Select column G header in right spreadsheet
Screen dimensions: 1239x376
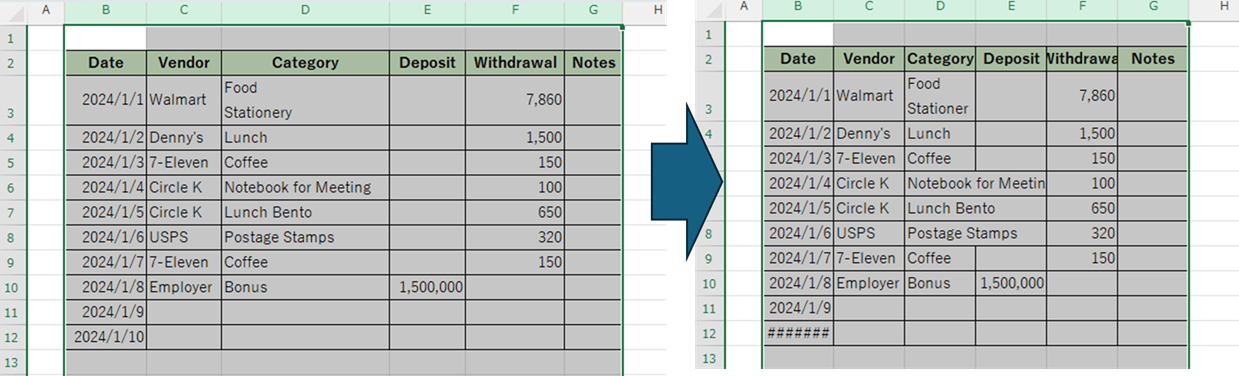pos(1153,8)
